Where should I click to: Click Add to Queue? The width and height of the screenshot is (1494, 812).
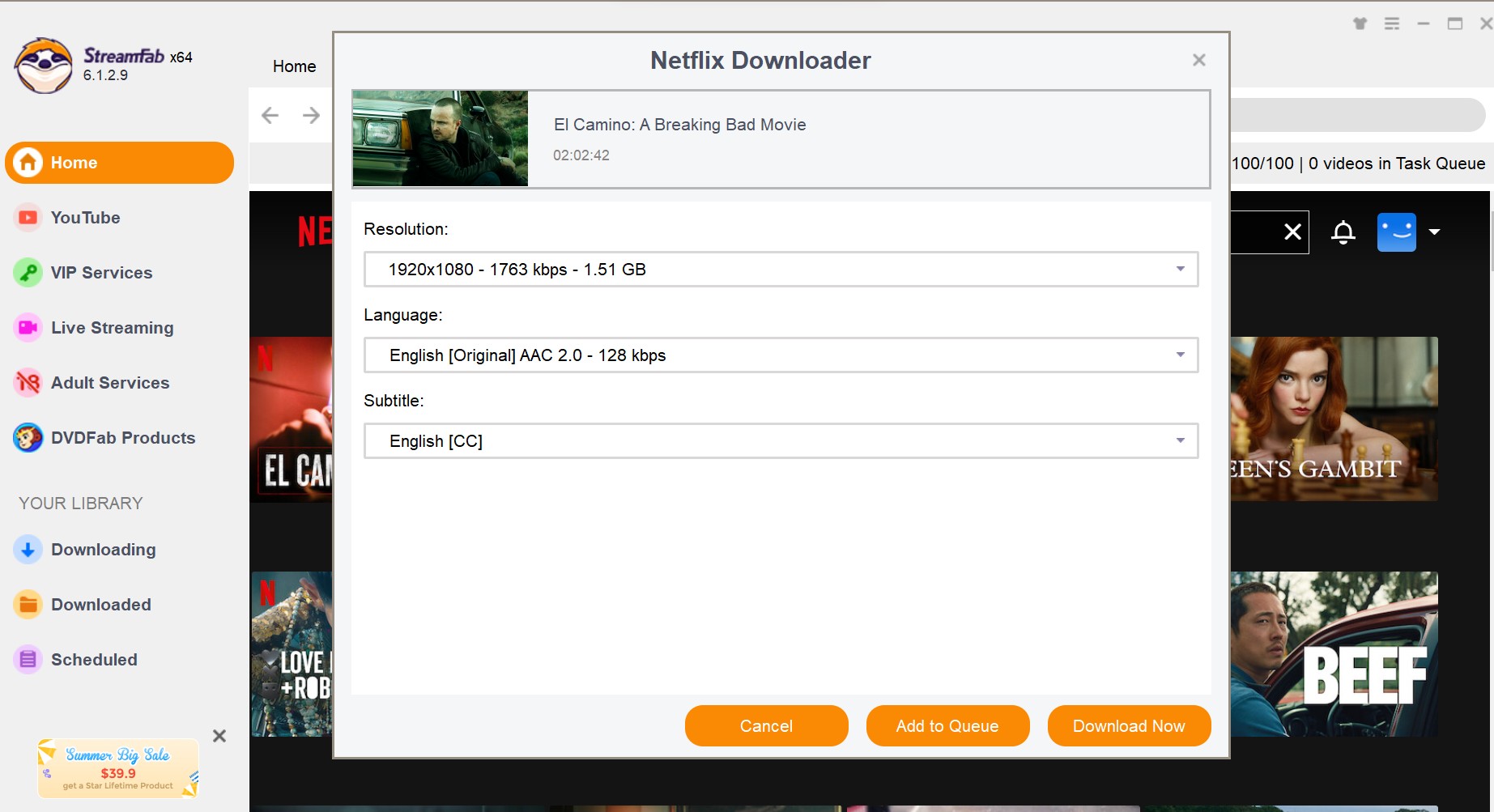click(947, 726)
